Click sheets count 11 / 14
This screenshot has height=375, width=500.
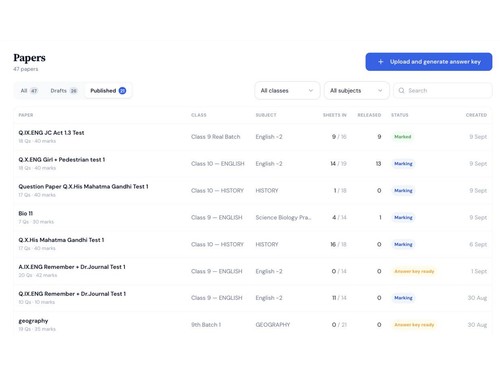pyautogui.click(x=339, y=298)
